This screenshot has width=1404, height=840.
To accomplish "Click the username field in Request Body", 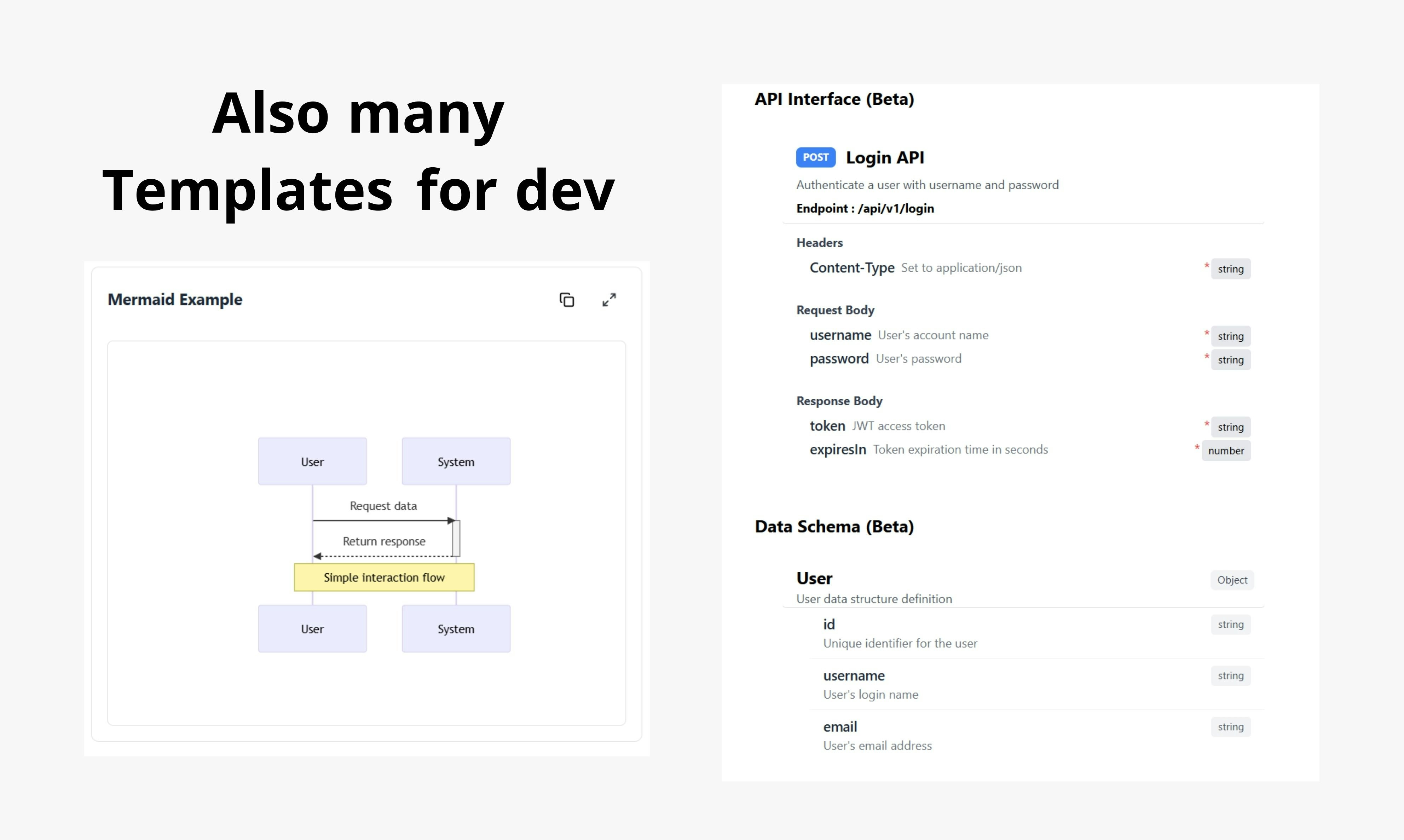I will 840,335.
